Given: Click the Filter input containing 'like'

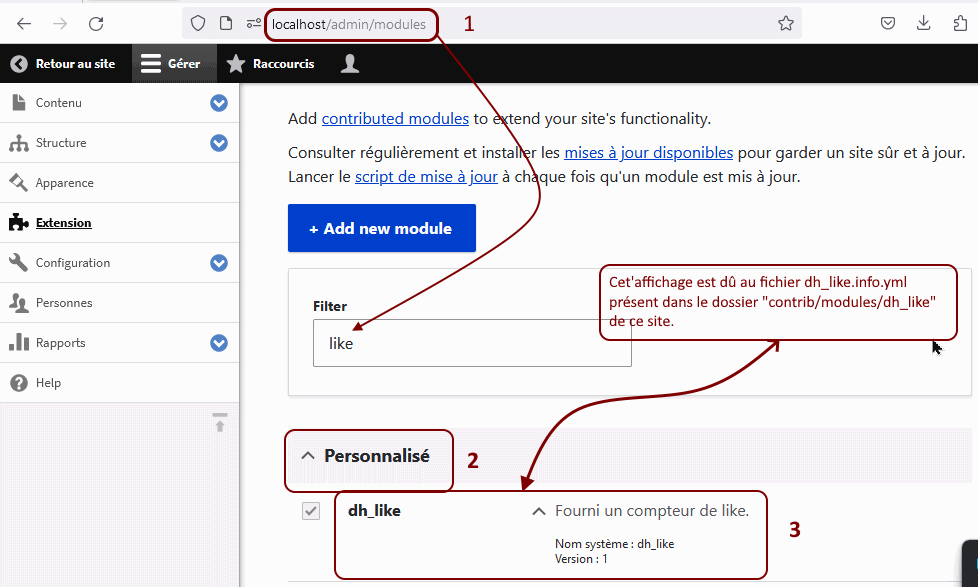Looking at the screenshot, I should coord(470,343).
